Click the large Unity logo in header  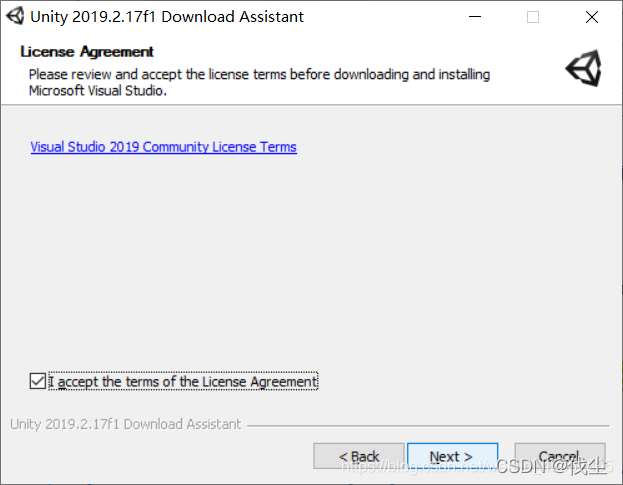tap(583, 69)
